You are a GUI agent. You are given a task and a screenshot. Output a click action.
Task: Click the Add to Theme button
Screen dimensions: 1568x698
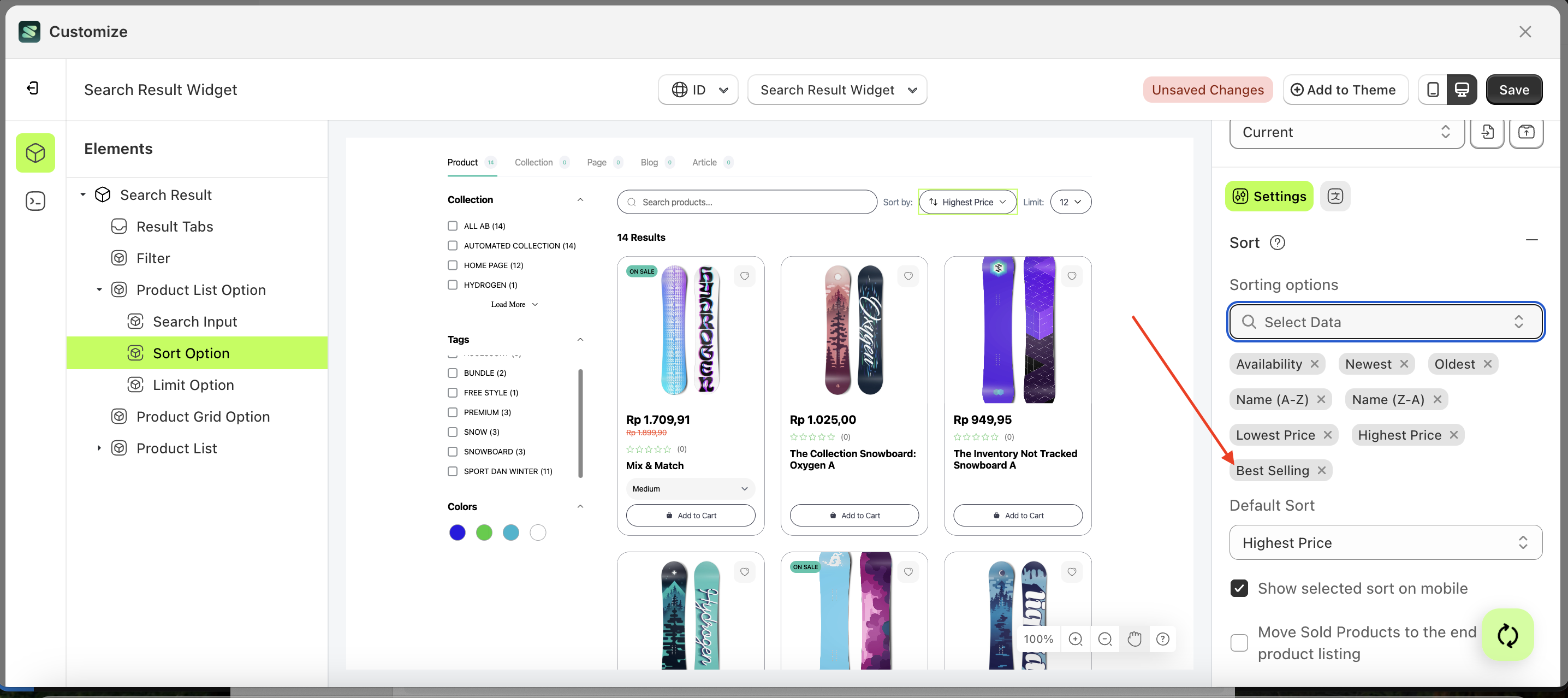1345,89
